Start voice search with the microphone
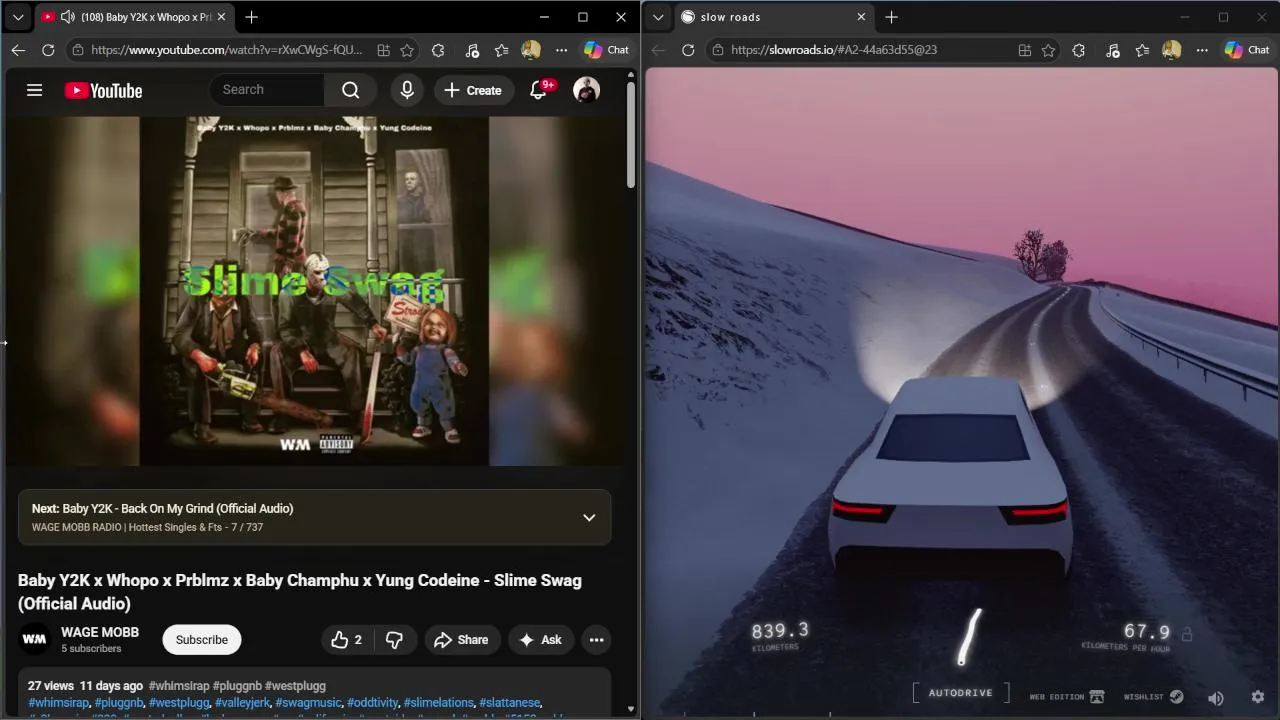The width and height of the screenshot is (1280, 720). (407, 90)
